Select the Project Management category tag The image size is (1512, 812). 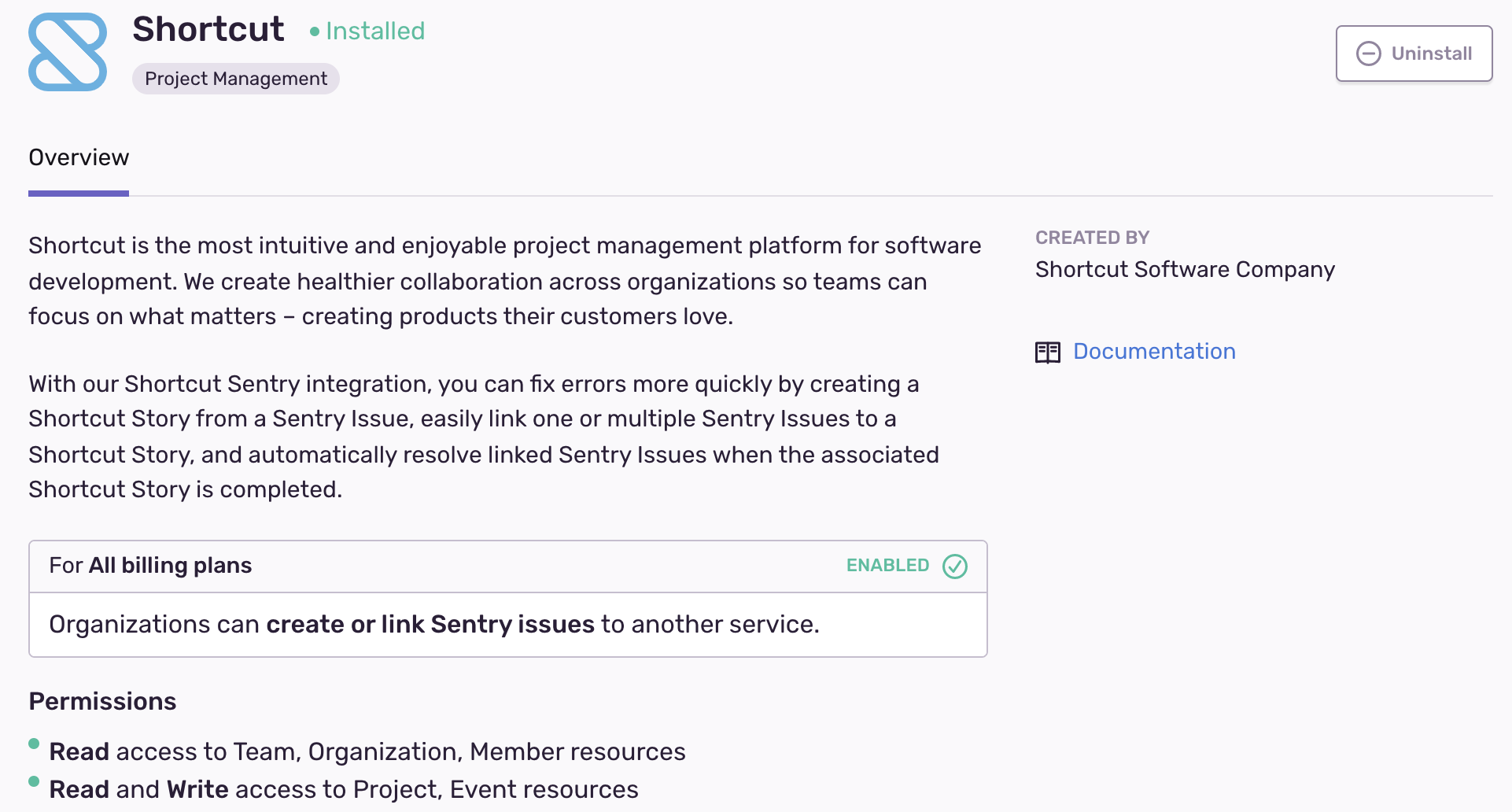pyautogui.click(x=235, y=79)
